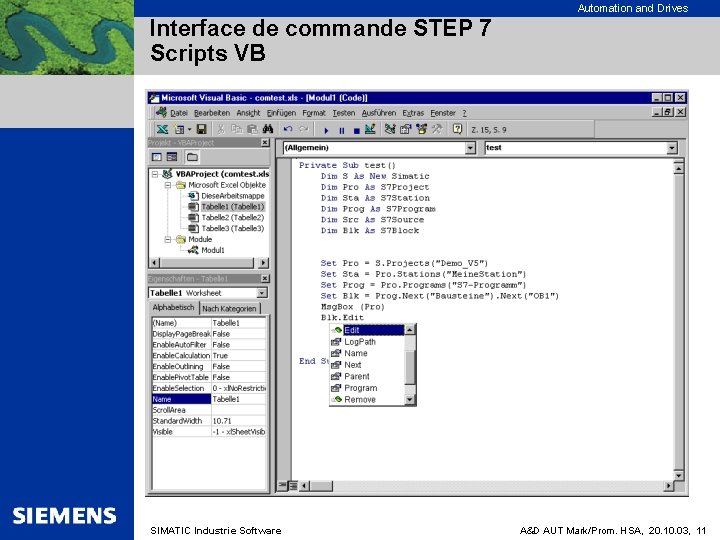
Task: Collapse the VBAProject (comtest.xls) tree node
Action: tap(155, 174)
